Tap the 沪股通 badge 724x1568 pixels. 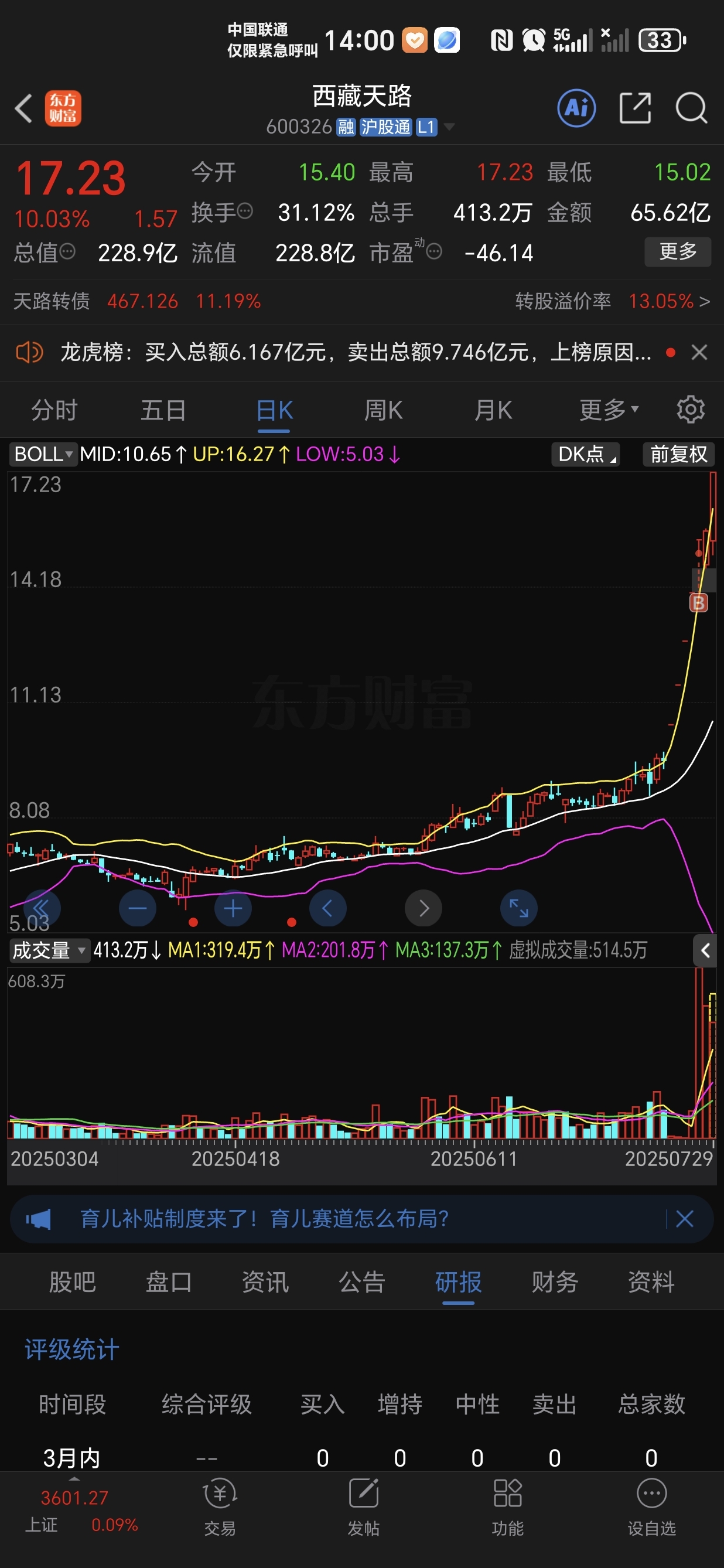386,127
